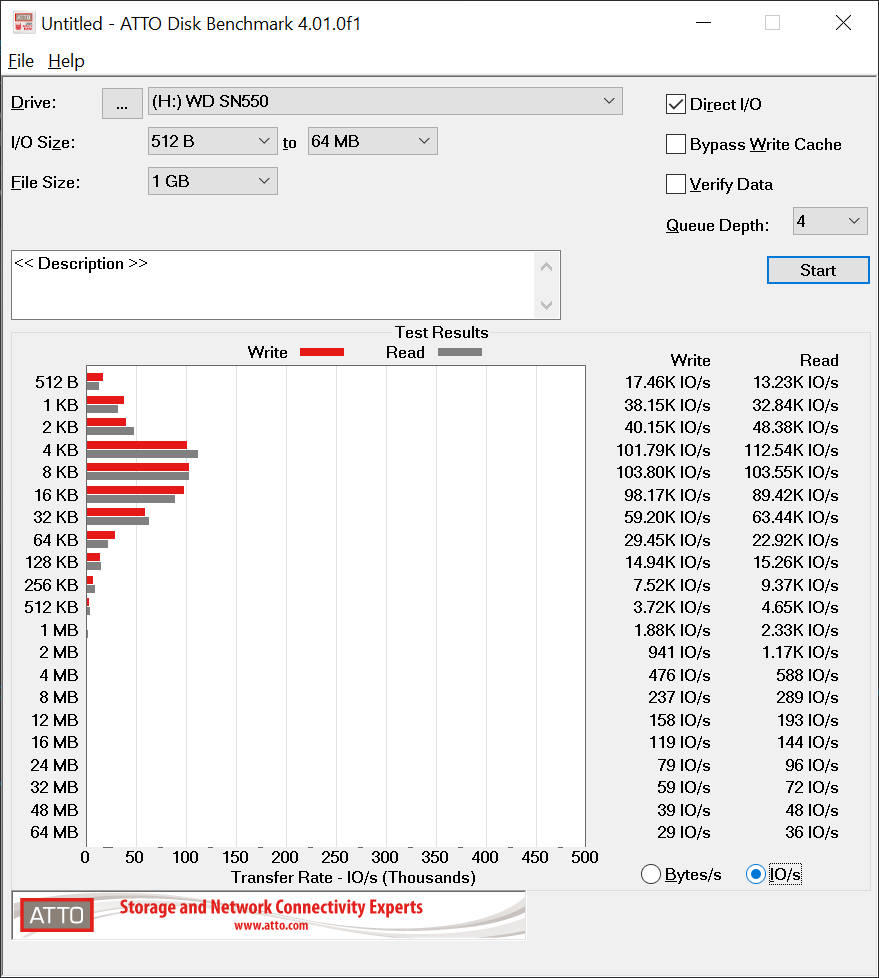This screenshot has width=879, height=978.
Task: Click the Write result 7.52K IO/s
Action: click(x=672, y=585)
